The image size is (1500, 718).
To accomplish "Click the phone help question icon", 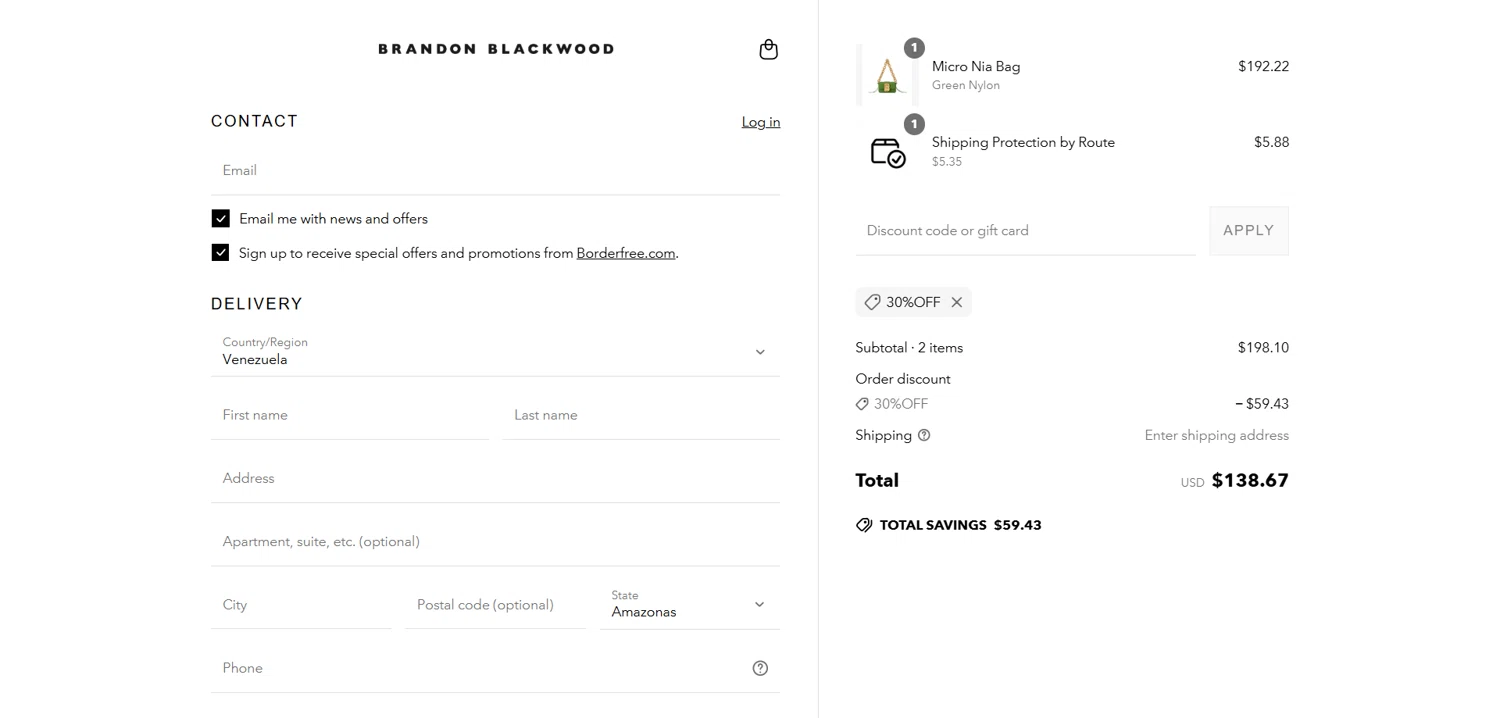I will tap(760, 668).
